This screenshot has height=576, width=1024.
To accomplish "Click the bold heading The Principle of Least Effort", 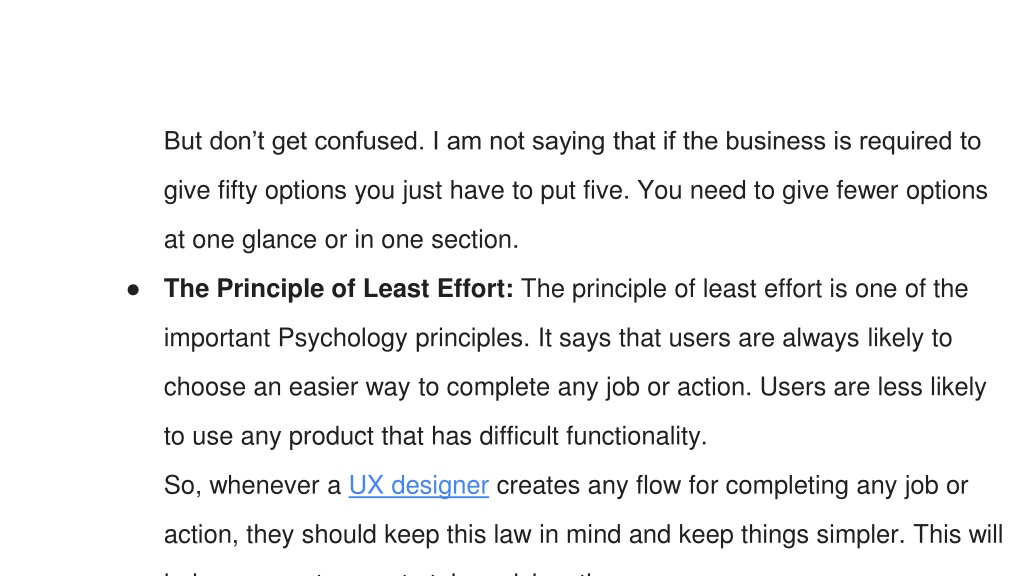I will 338,289.
